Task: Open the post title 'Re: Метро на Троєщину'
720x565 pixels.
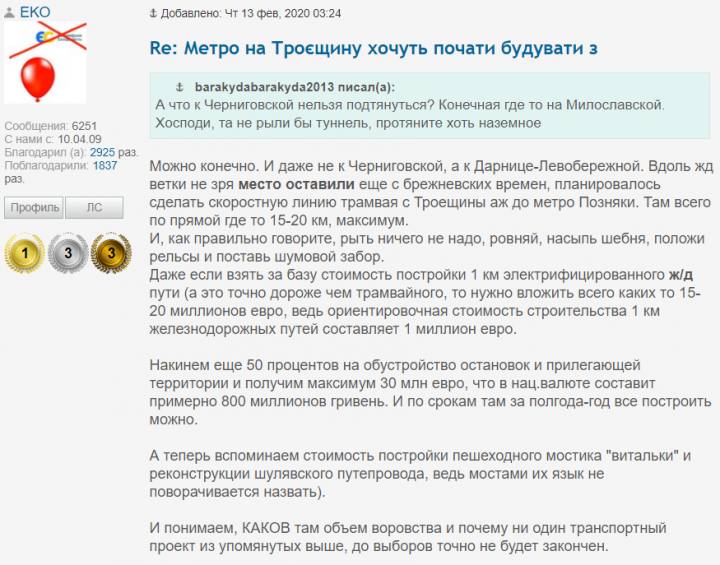Action: 373,48
